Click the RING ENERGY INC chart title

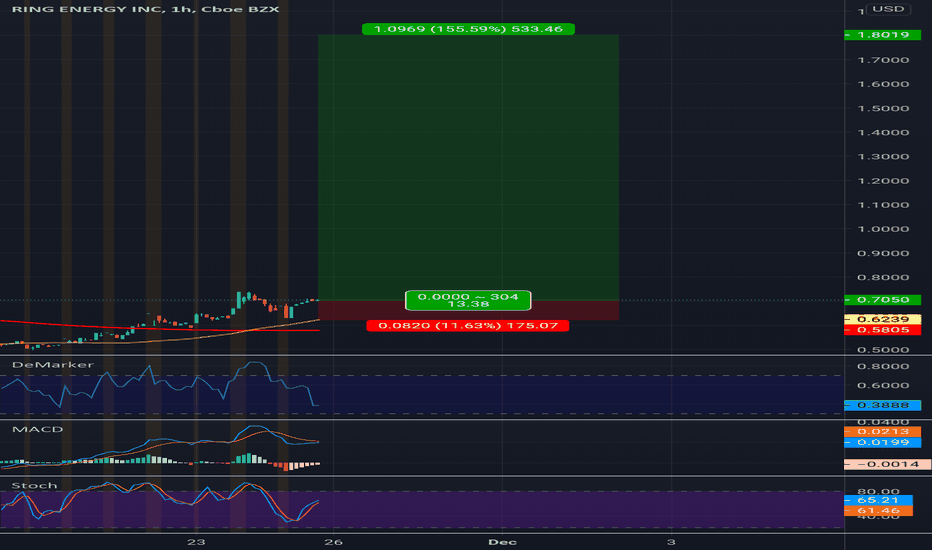[146, 9]
